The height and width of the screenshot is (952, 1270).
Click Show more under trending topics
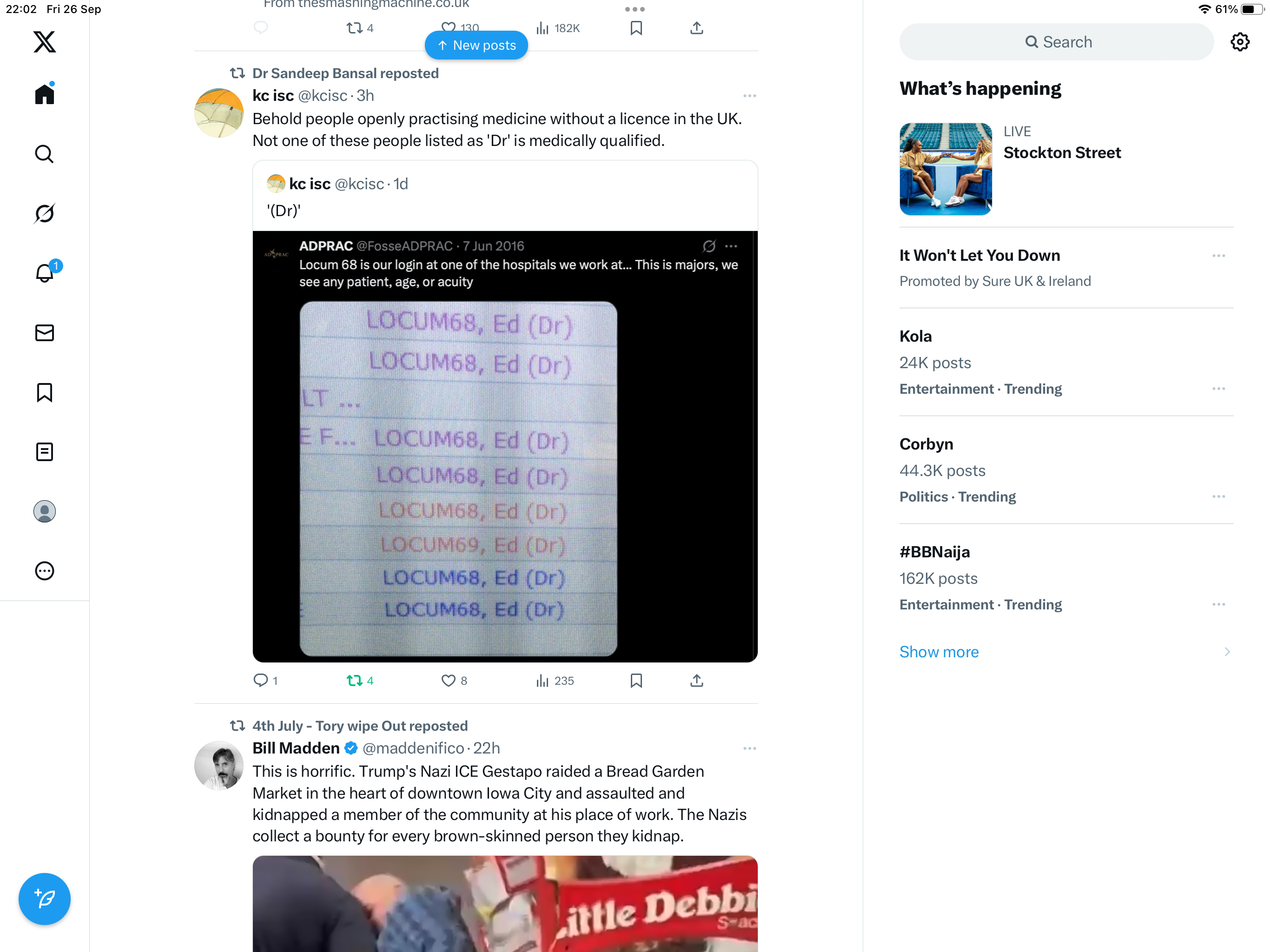click(x=939, y=652)
